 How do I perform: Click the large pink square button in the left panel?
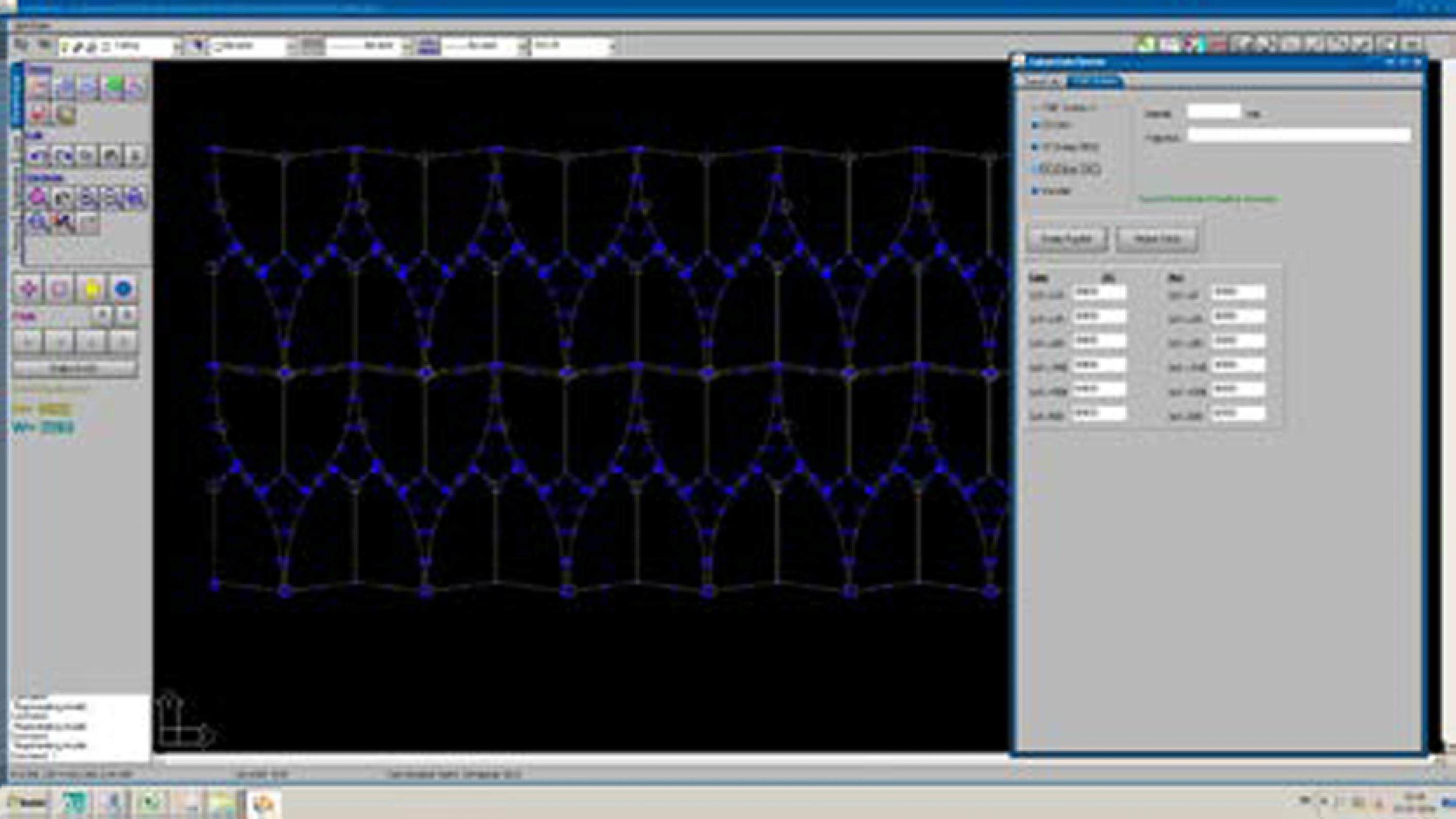[59, 289]
